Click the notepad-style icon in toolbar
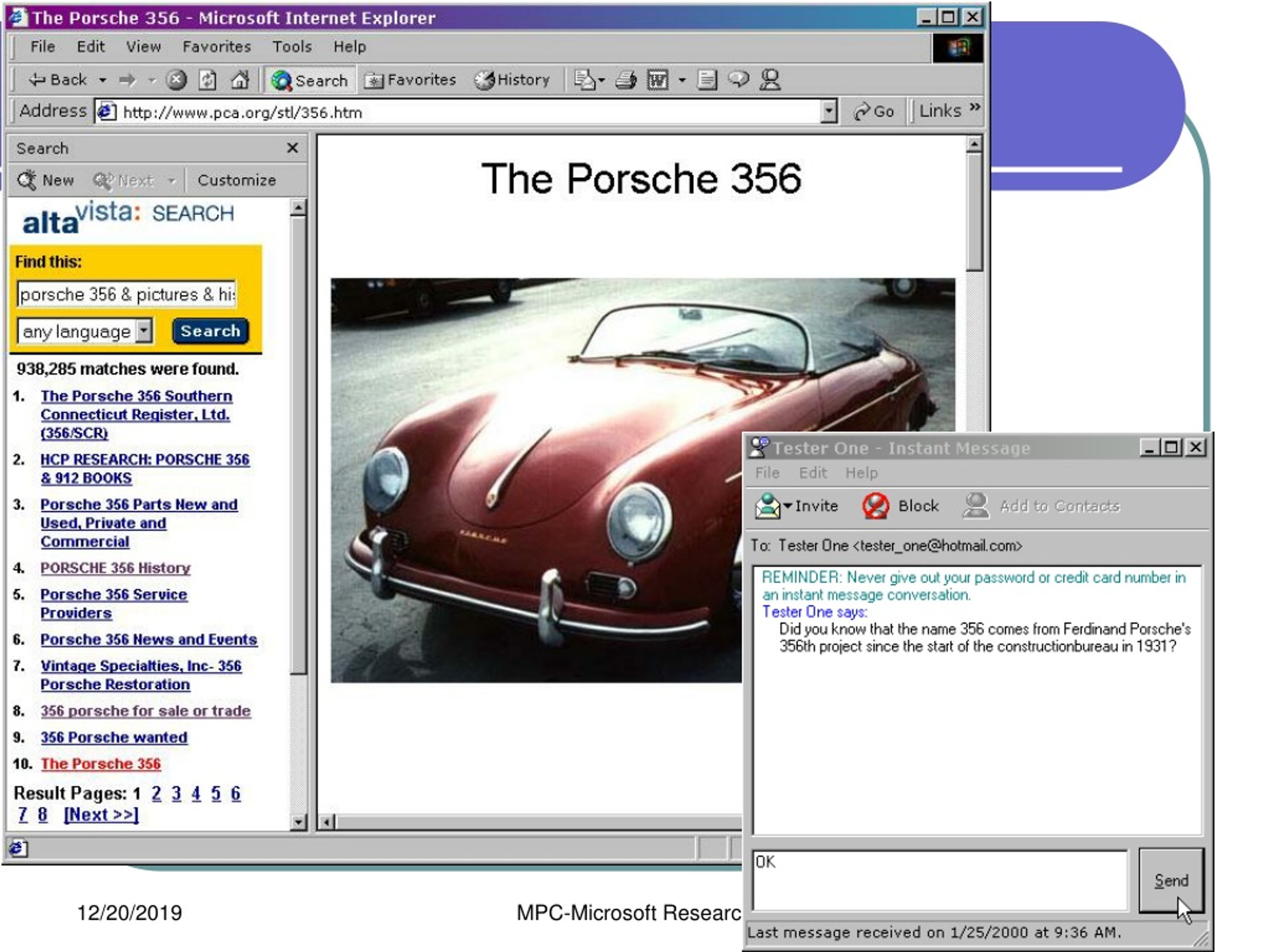The height and width of the screenshot is (952, 1270). coord(707,80)
